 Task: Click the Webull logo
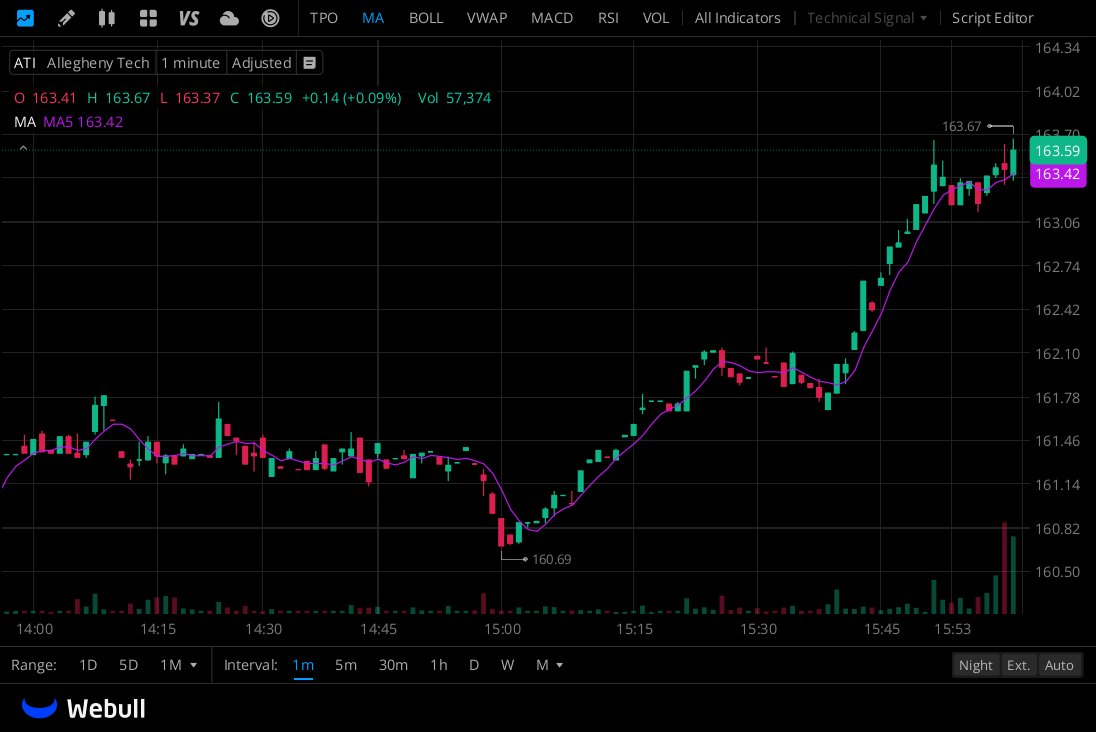coord(84,708)
